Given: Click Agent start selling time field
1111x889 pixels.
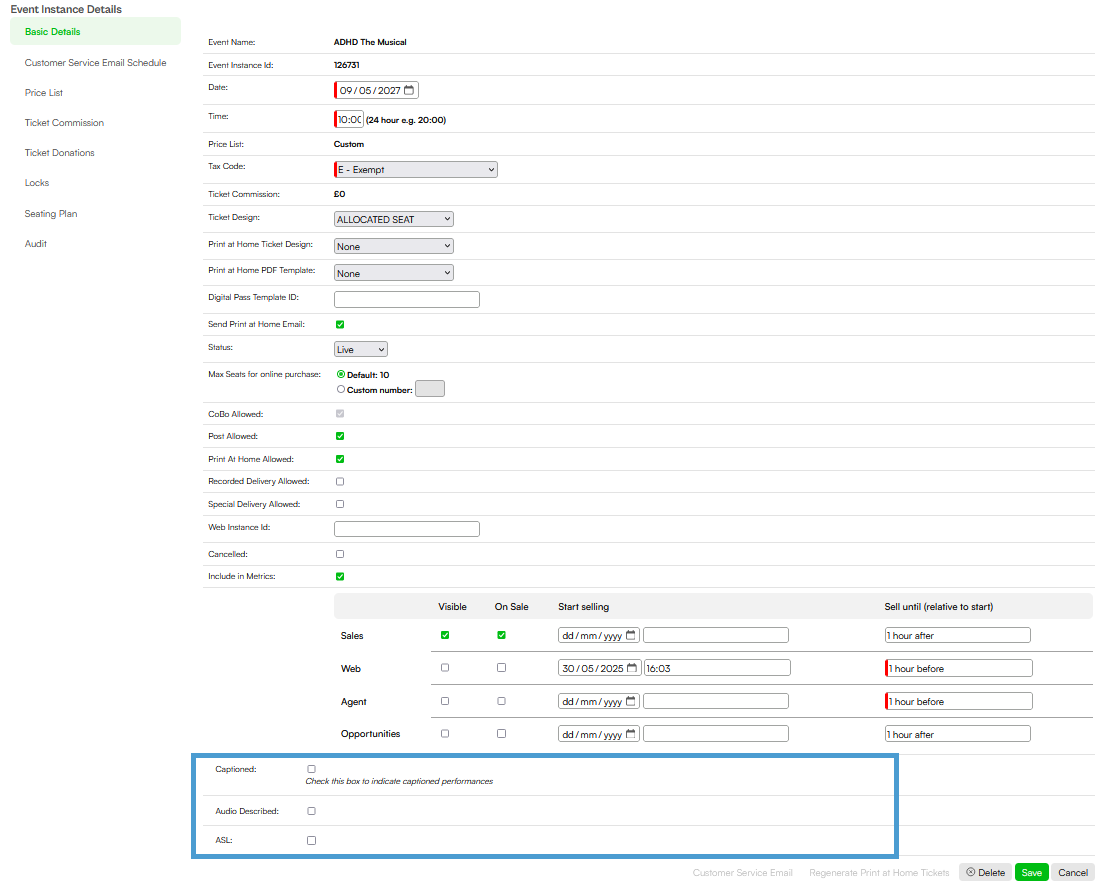Looking at the screenshot, I should point(716,701).
